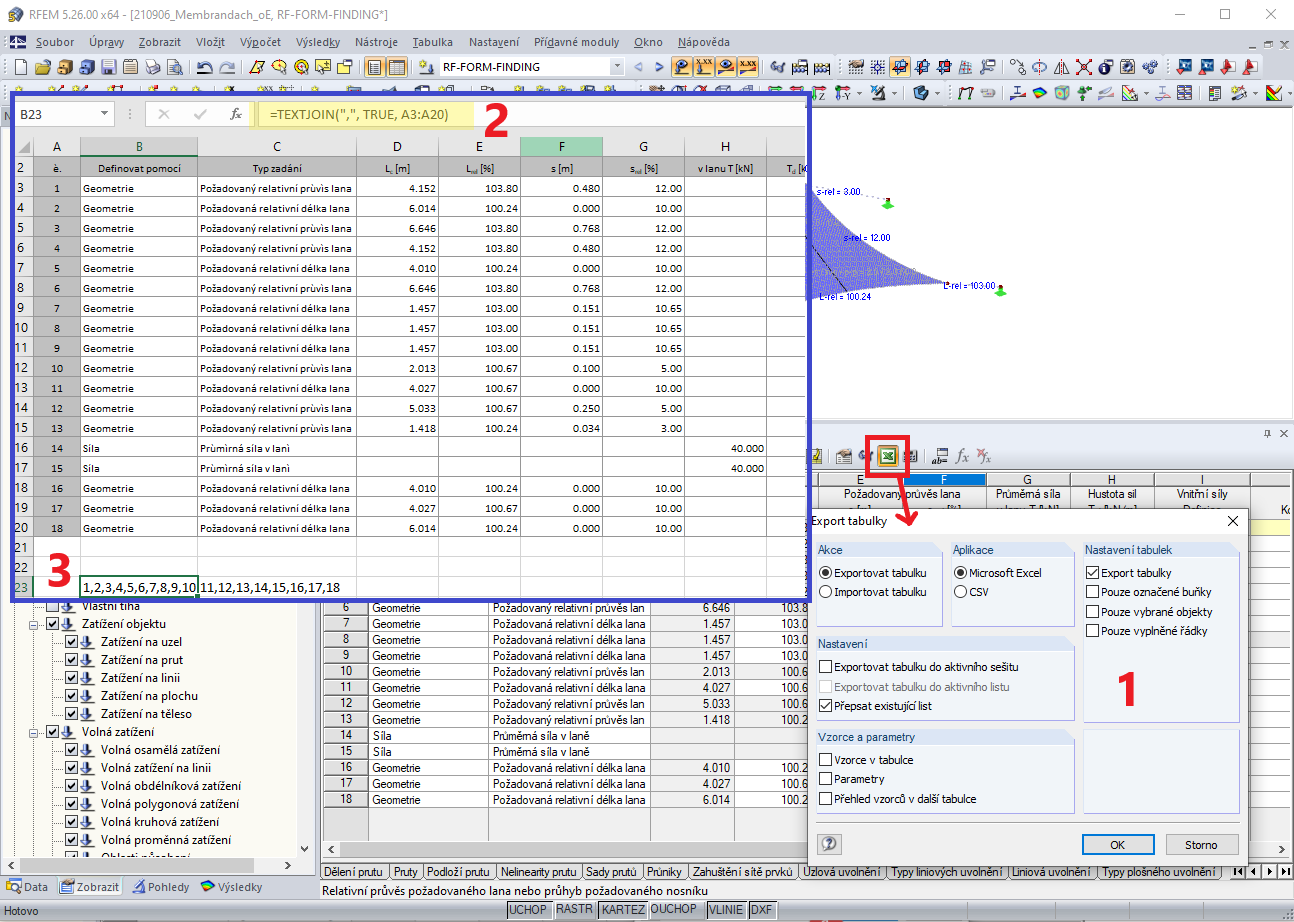Enable Pouze vyplněné řádky checkbox

point(1093,631)
